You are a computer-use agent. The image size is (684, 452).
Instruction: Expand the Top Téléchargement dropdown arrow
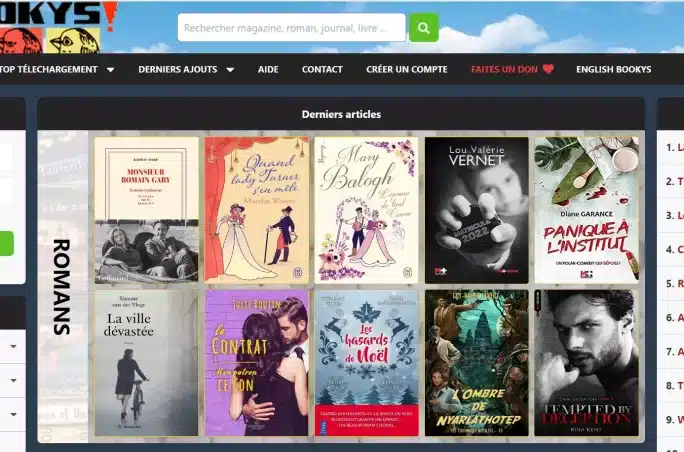coord(111,70)
